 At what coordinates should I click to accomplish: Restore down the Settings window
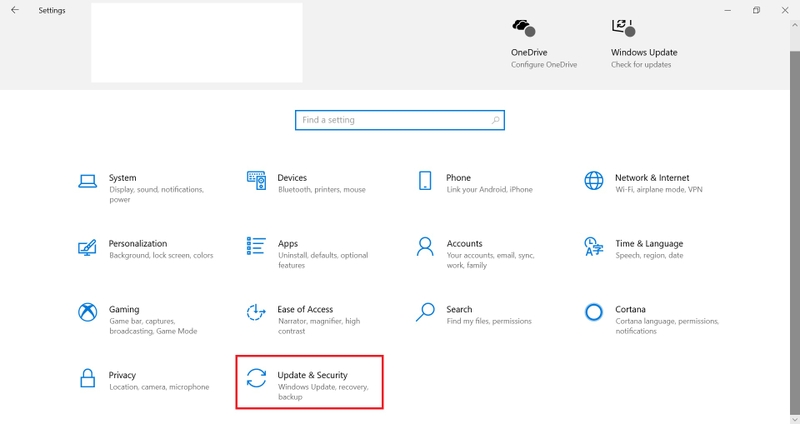pyautogui.click(x=756, y=10)
